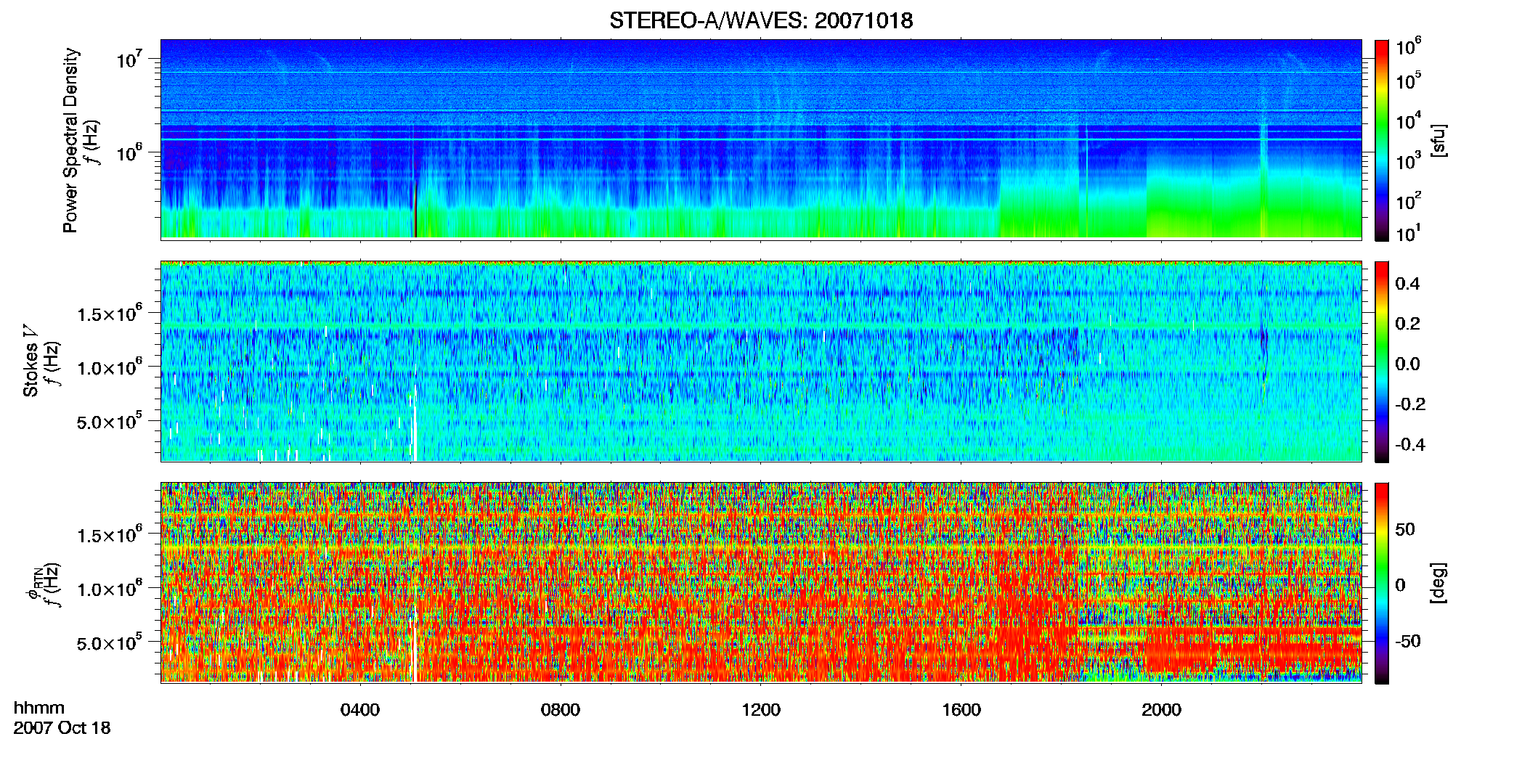Click the 0.0 label on Stokes colorbar
Viewport: 1522px width, 784px height.
click(x=1408, y=364)
